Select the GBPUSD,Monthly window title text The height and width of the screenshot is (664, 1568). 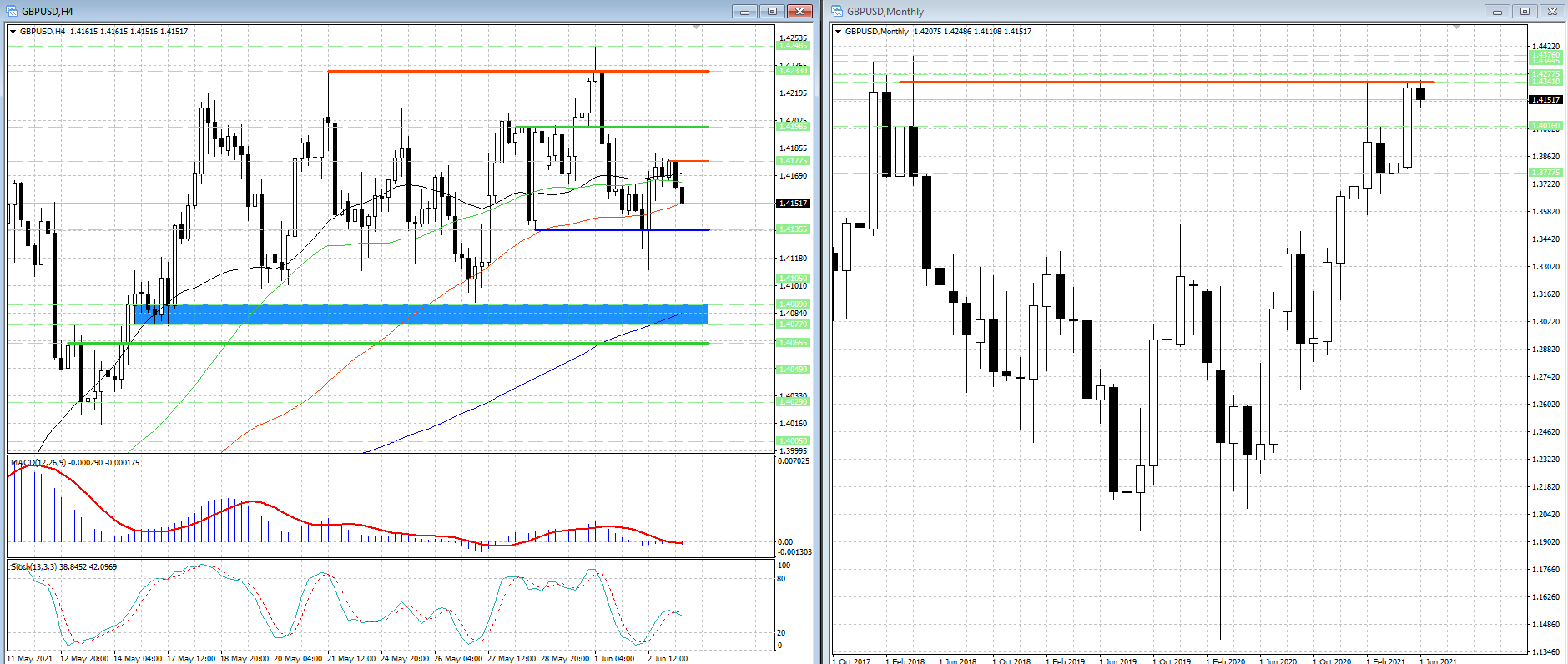[x=885, y=12]
